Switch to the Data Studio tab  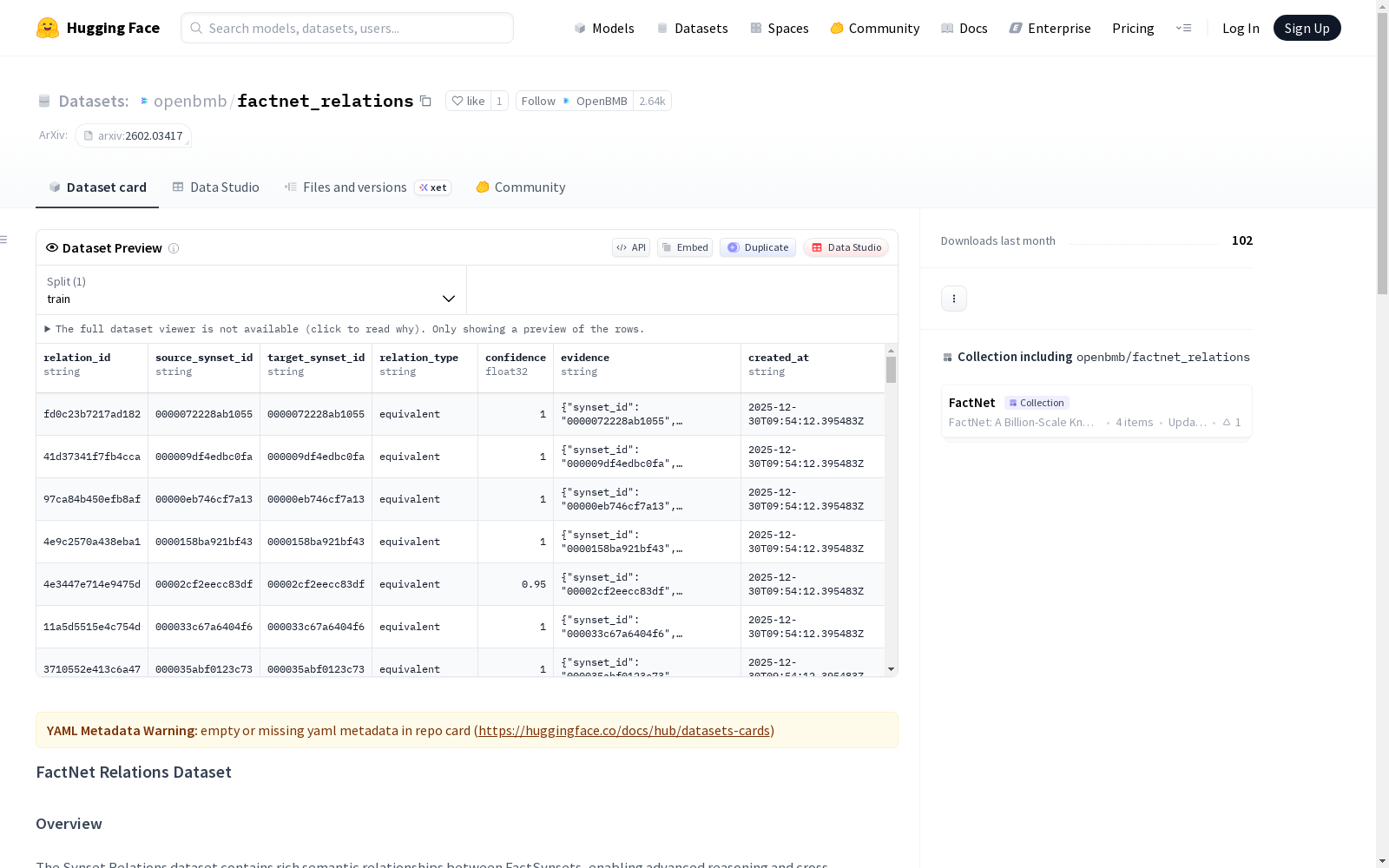pyautogui.click(x=216, y=187)
